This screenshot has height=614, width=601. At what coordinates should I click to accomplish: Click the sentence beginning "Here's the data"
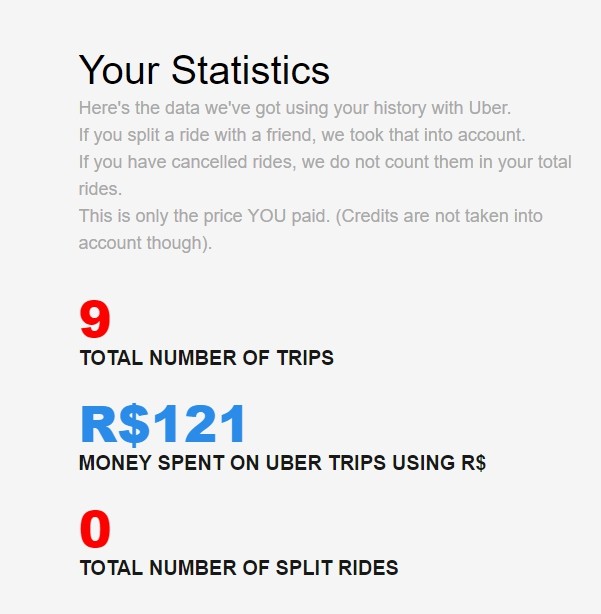pos(295,108)
